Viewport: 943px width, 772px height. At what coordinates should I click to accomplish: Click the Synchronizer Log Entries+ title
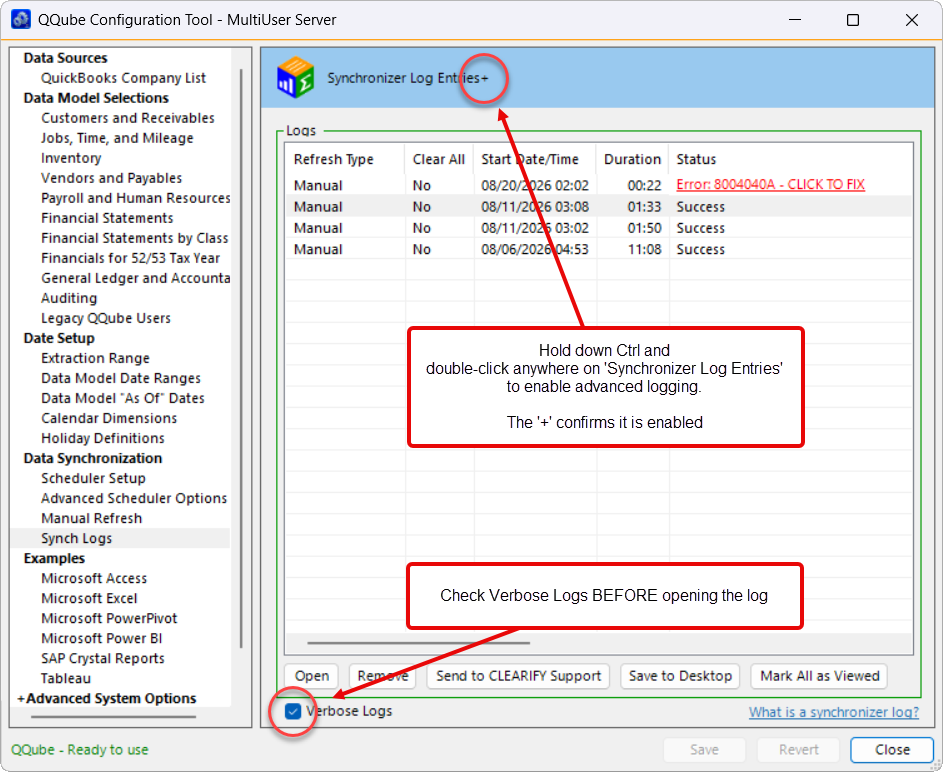point(407,78)
